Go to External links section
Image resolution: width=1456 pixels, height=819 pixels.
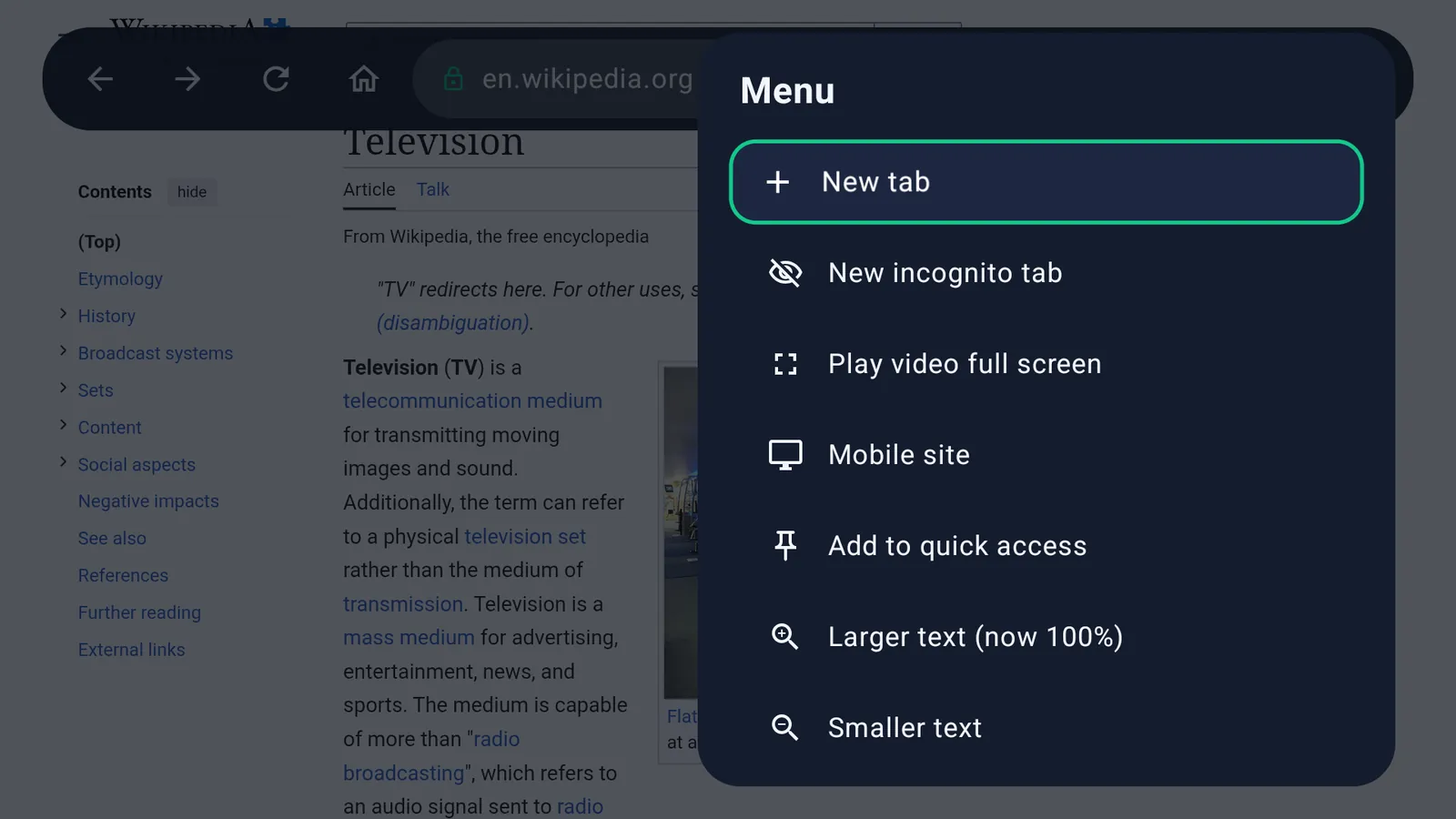(x=131, y=650)
